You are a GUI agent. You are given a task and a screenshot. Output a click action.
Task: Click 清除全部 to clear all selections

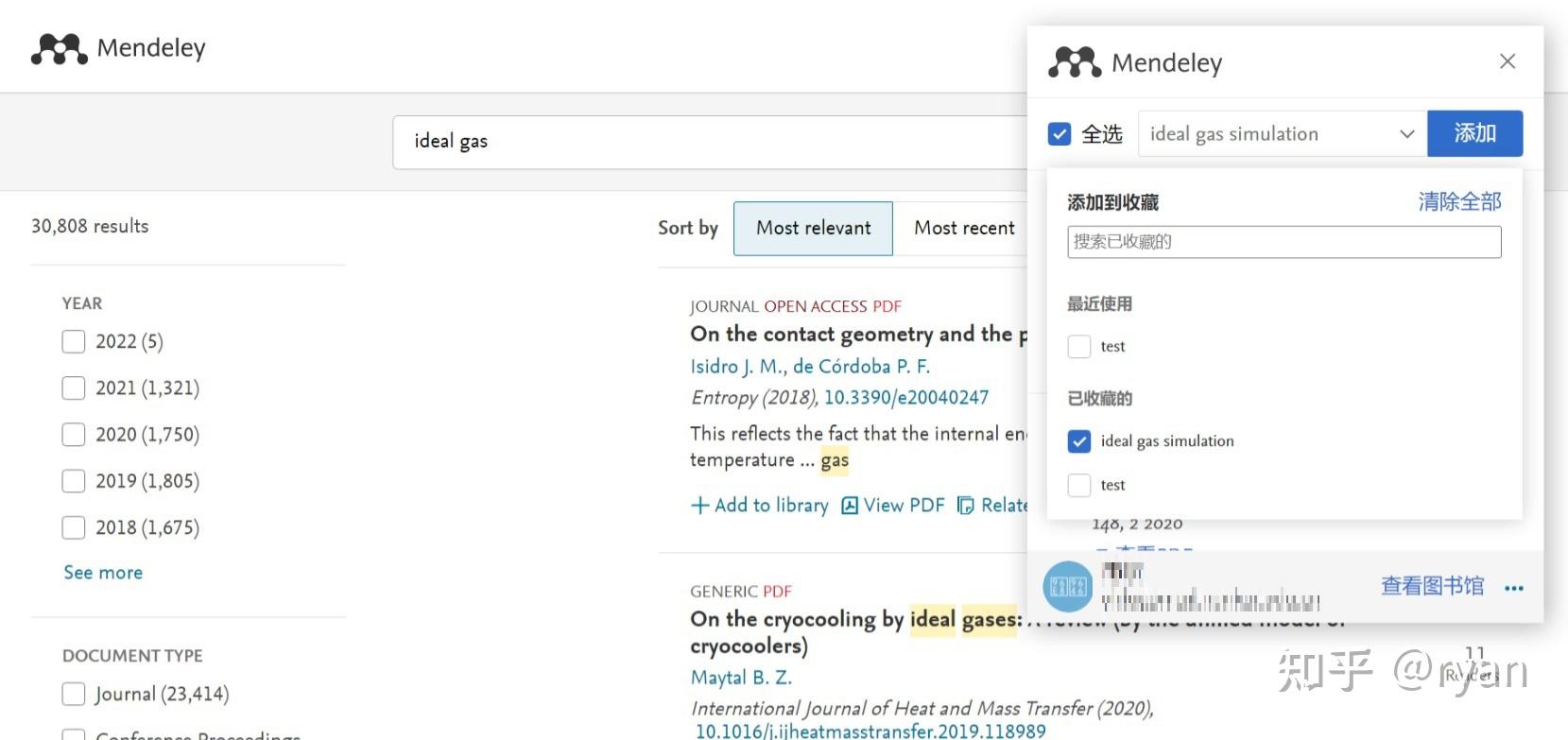(1458, 201)
